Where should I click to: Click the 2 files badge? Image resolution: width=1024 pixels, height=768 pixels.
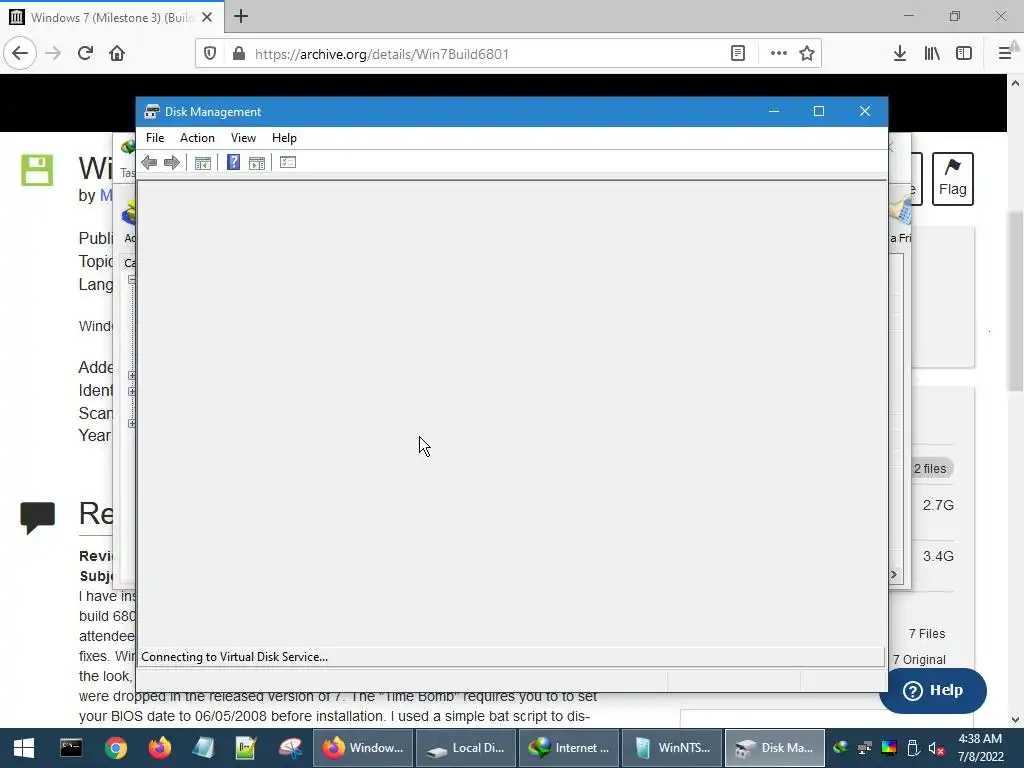tap(930, 469)
